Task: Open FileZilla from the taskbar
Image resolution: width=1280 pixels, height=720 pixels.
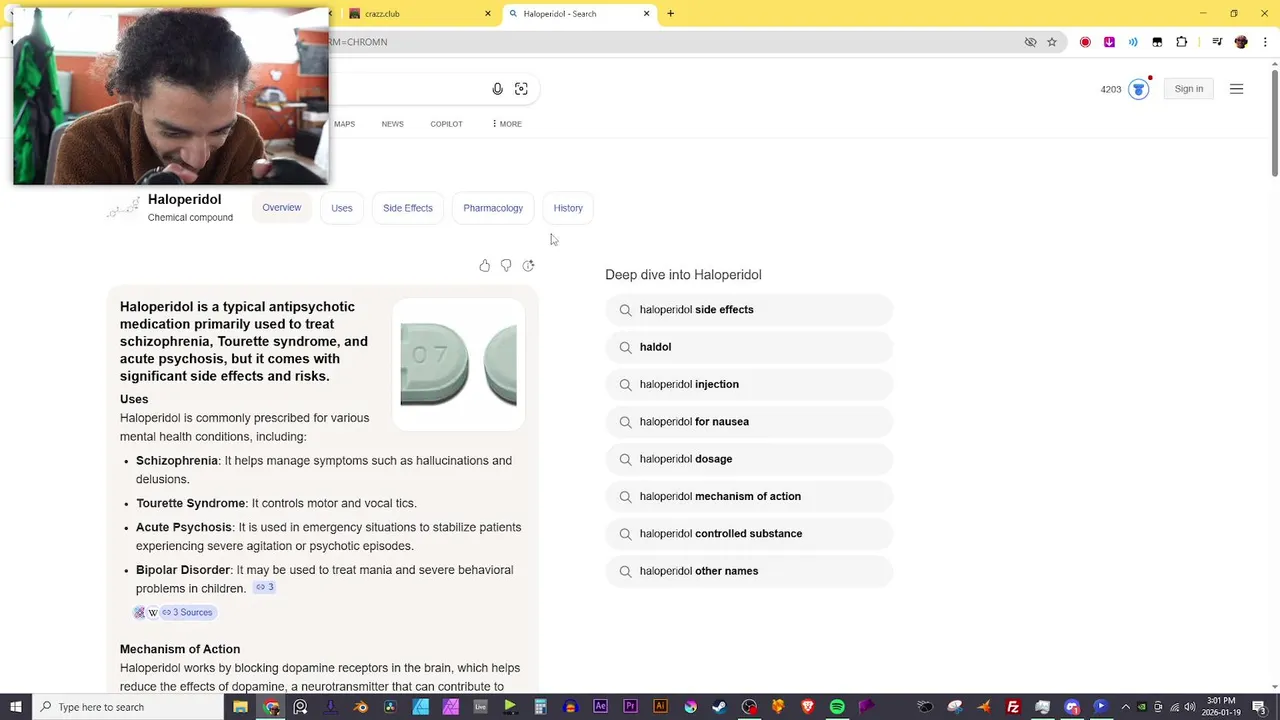Action: point(1013,707)
